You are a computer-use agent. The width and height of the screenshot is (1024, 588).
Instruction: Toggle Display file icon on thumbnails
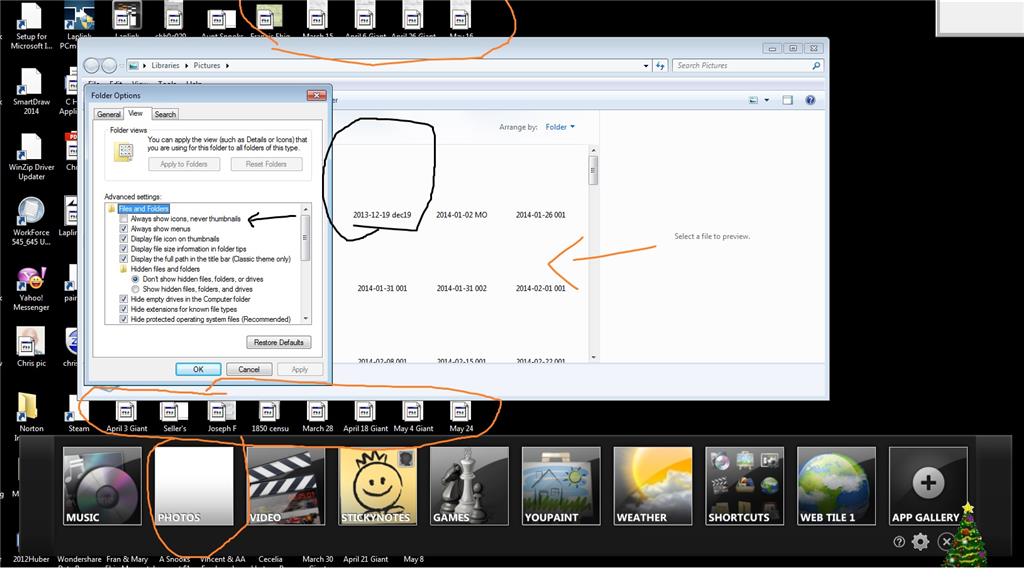tap(123, 239)
